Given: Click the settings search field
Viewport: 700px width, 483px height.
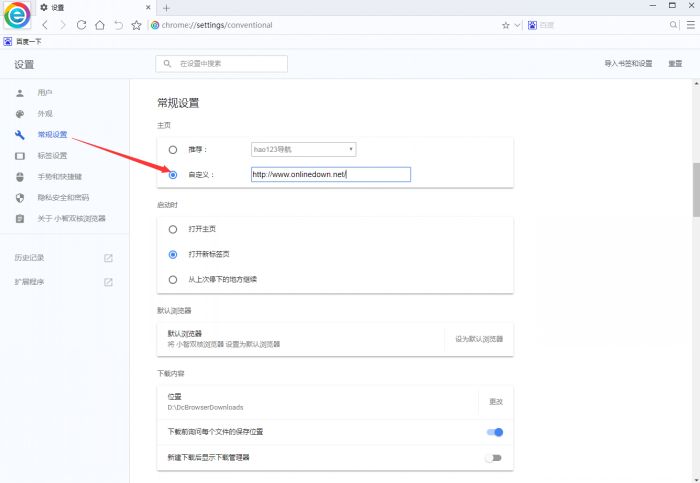Looking at the screenshot, I should point(221,64).
